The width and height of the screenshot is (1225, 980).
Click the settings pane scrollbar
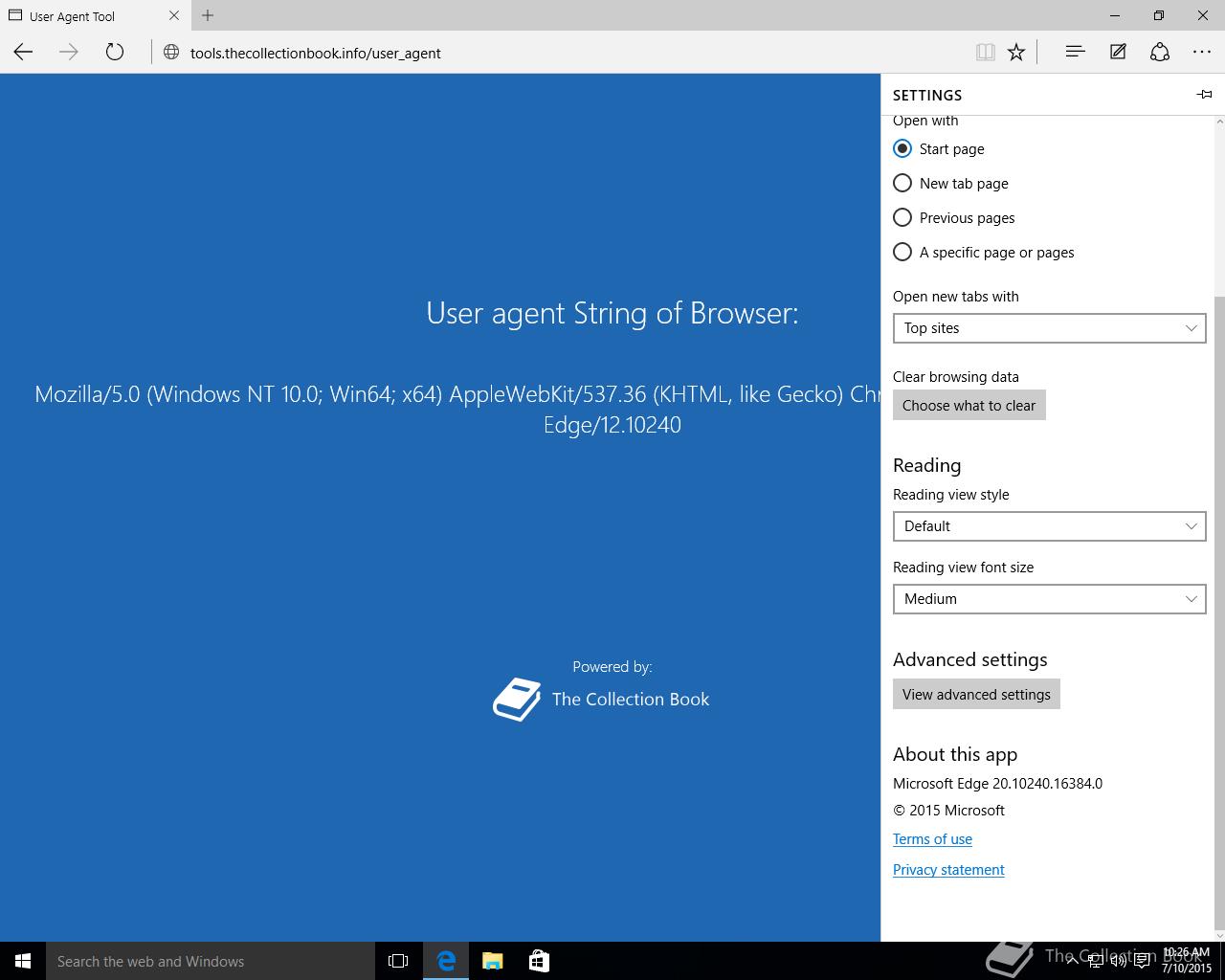click(x=1219, y=612)
